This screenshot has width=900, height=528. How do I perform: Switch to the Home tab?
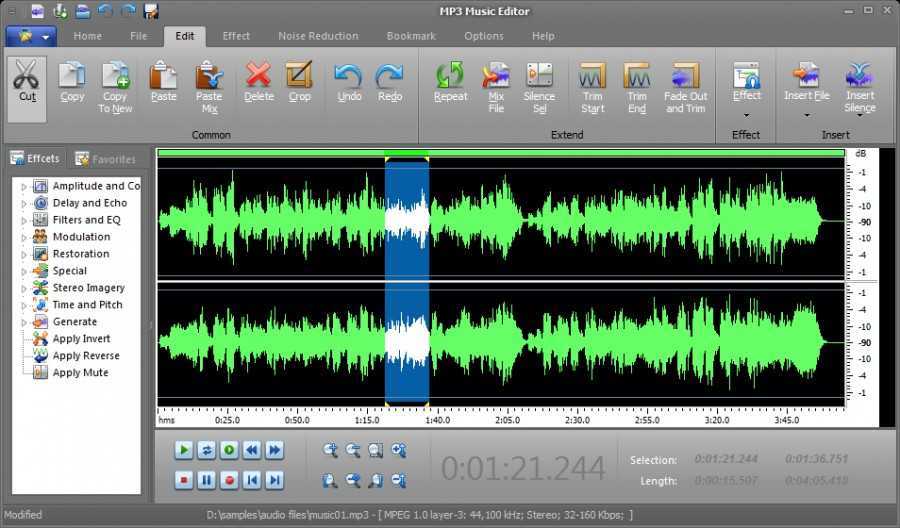(x=87, y=36)
